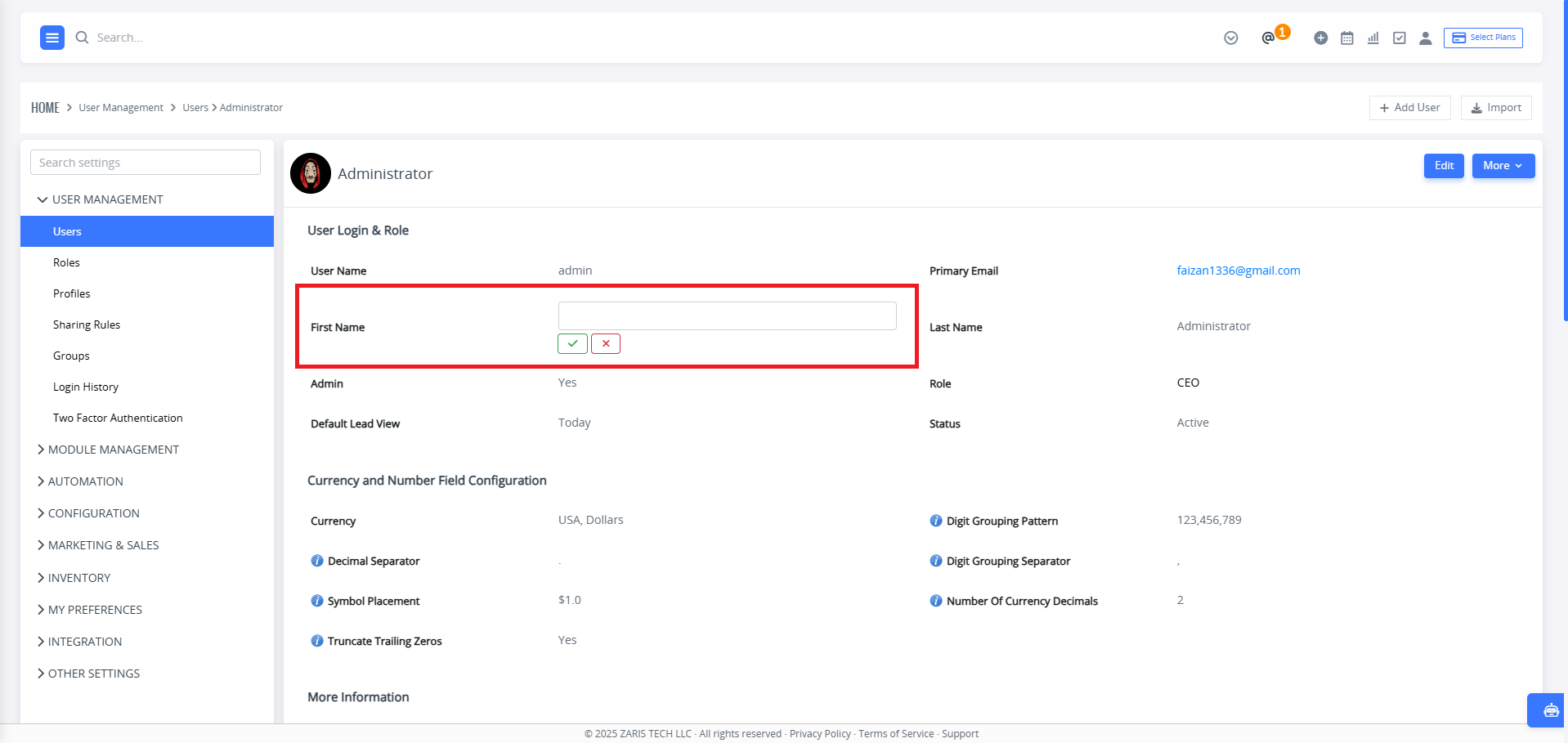This screenshot has width=1568, height=743.
Task: Click the Currency value USA, Dollars
Action: pos(591,520)
